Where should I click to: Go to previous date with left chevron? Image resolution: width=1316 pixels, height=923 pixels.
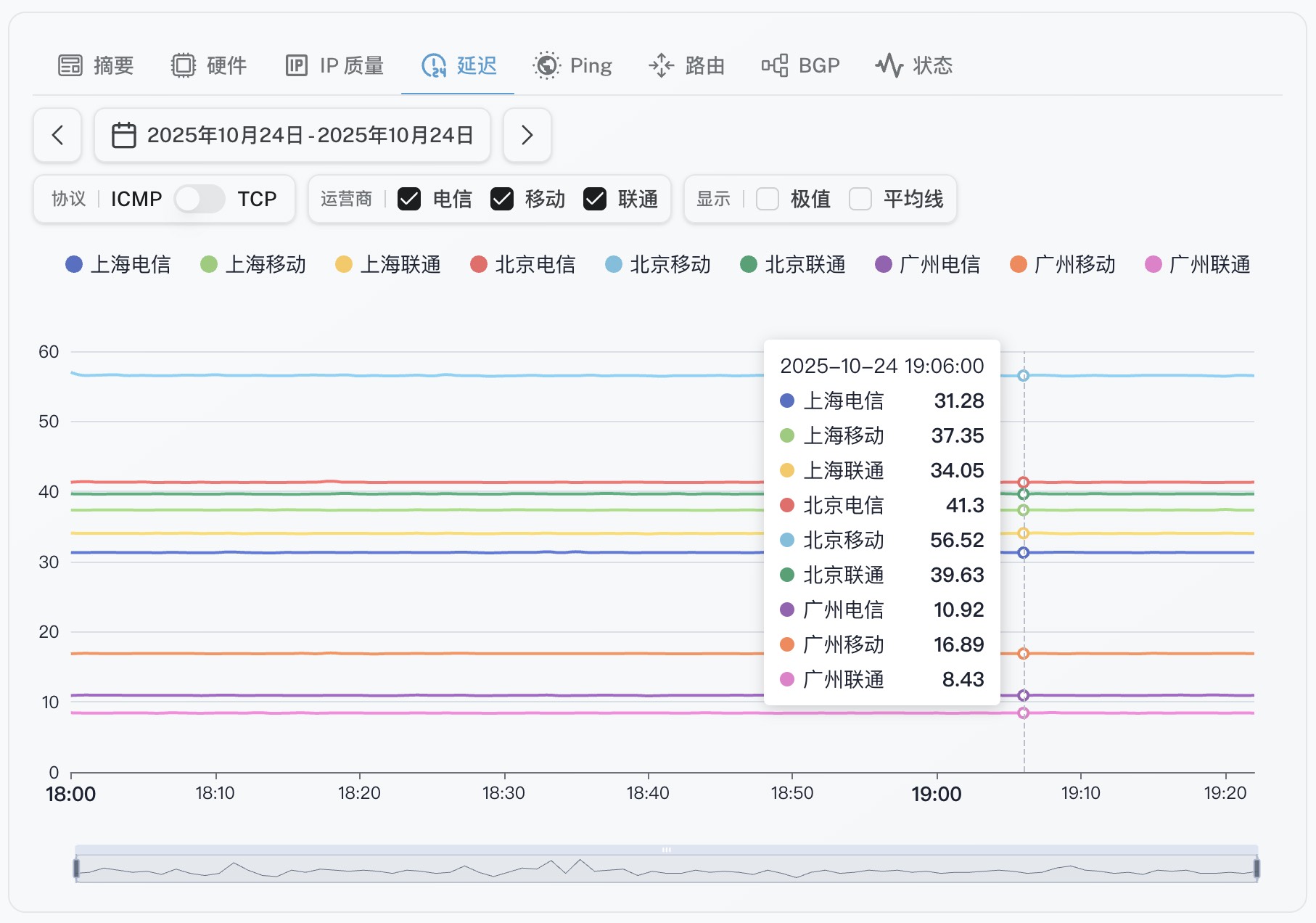coord(57,135)
